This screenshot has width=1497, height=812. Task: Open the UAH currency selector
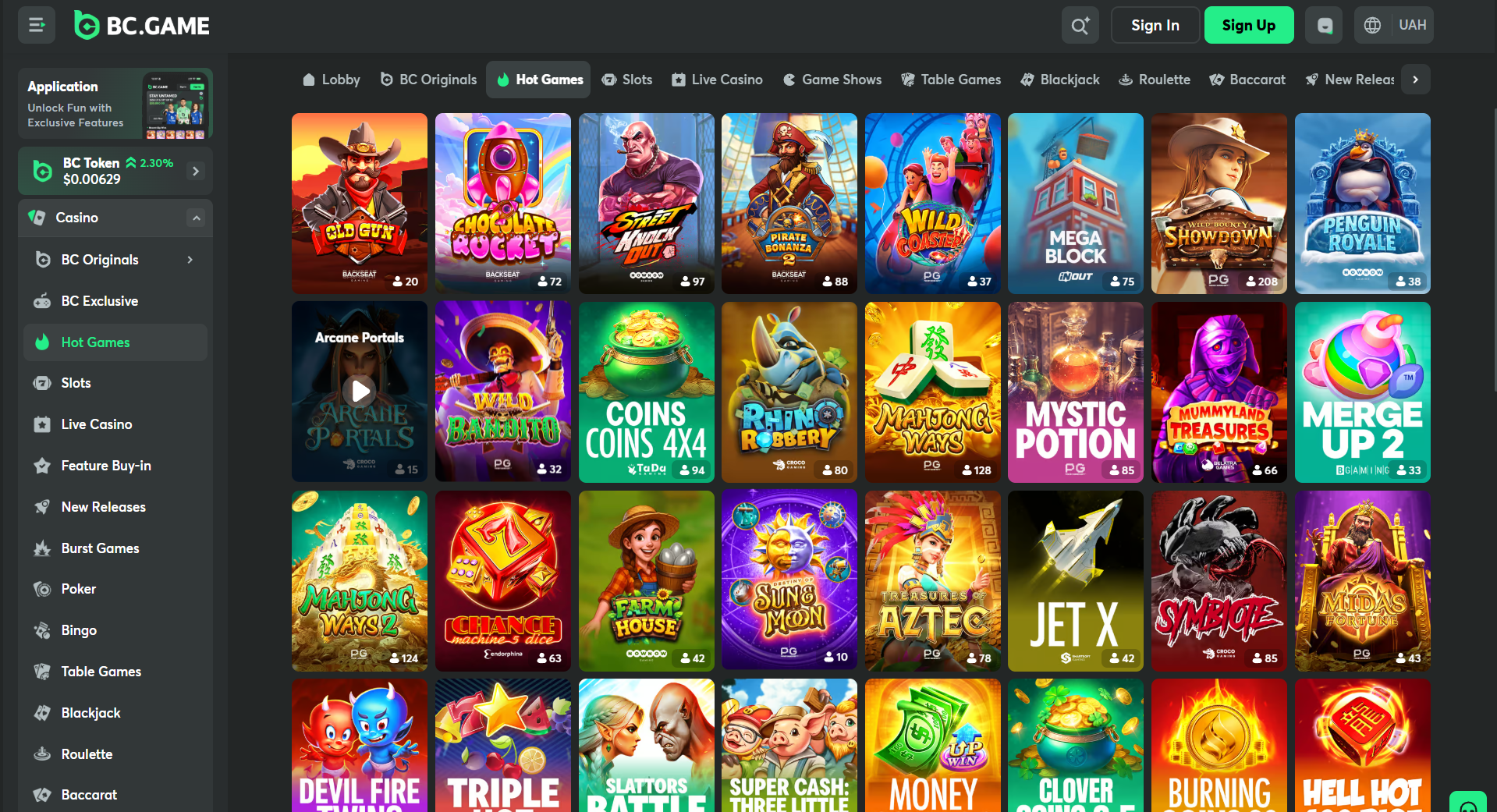1412,25
